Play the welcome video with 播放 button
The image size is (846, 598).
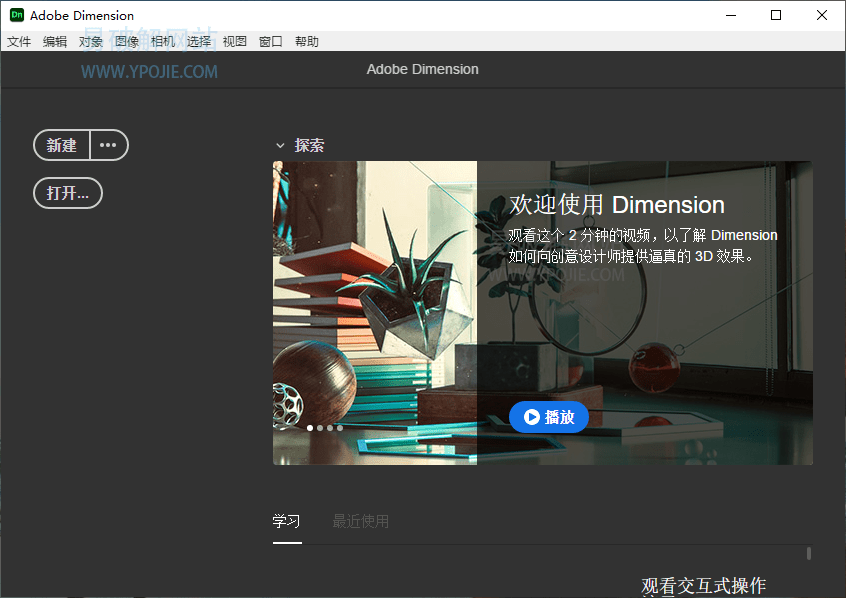coord(549,417)
